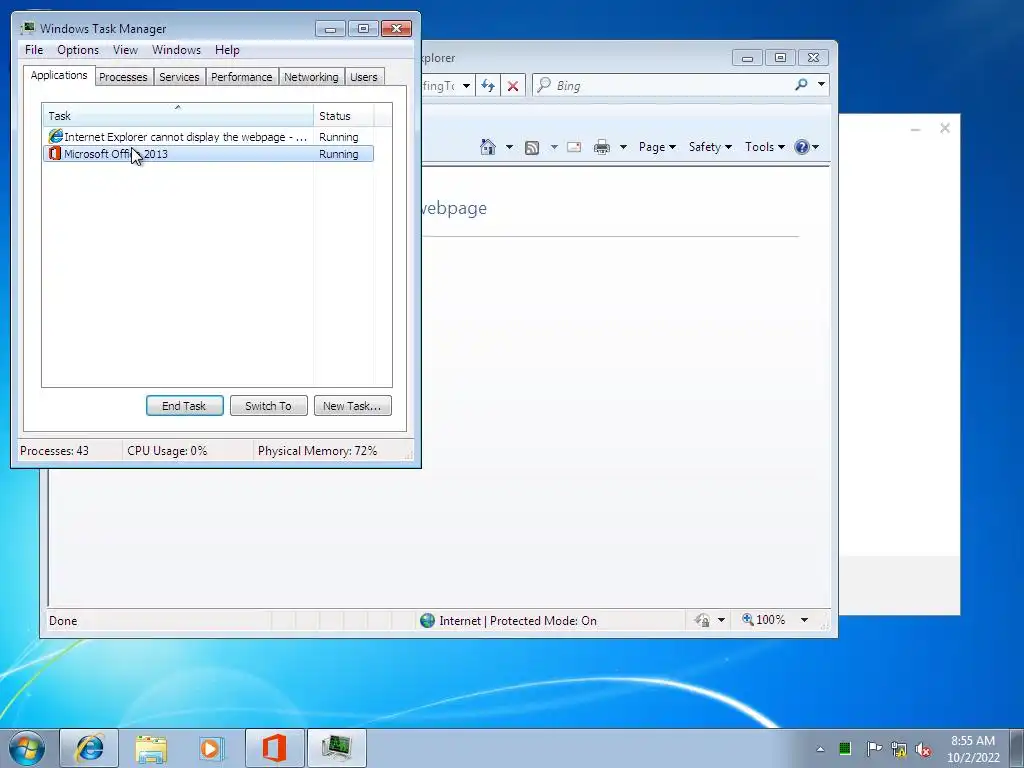
Task: Switch to the Processes tab
Action: (123, 77)
